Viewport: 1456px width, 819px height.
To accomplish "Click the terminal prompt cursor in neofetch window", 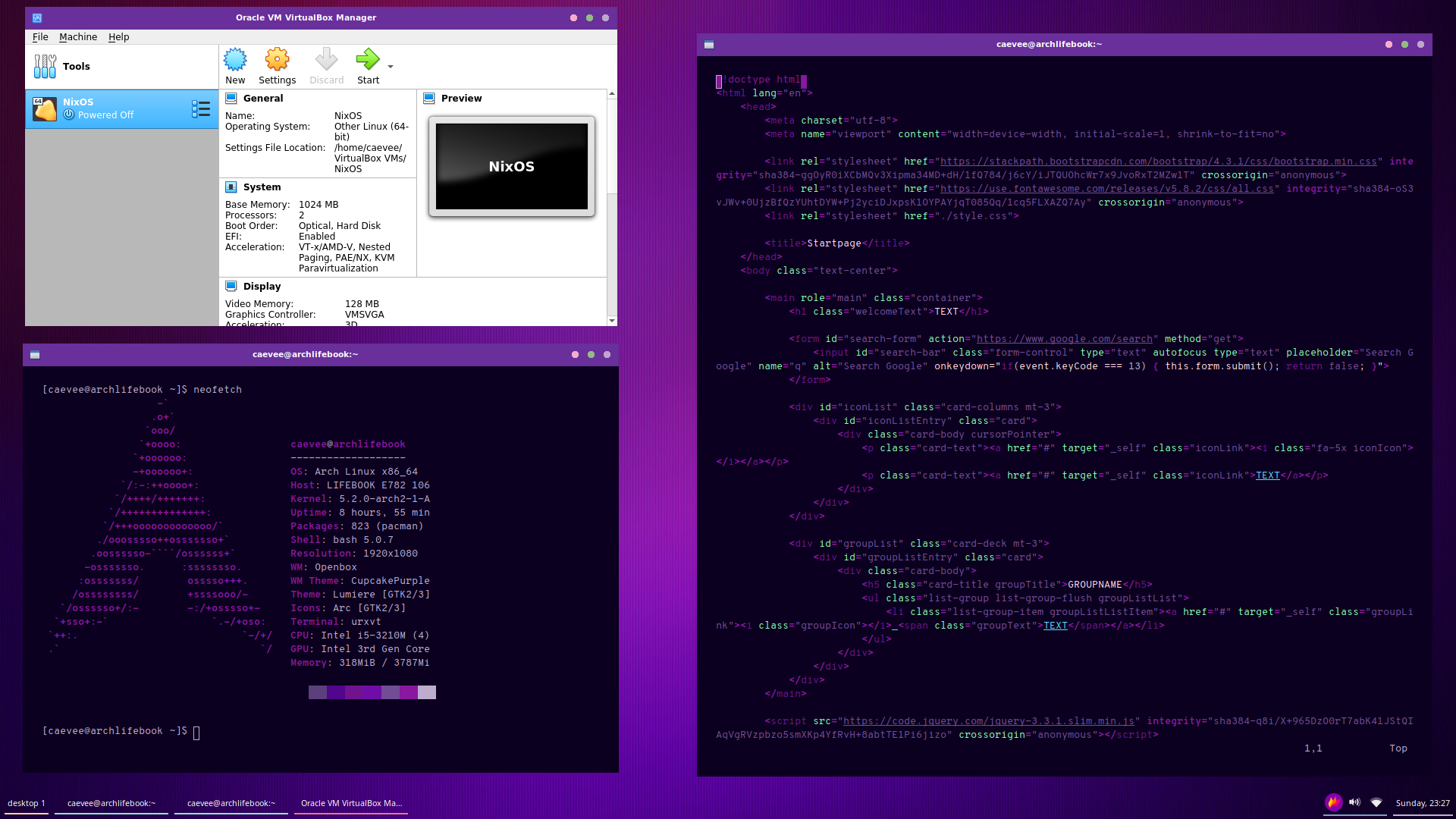I will [196, 732].
